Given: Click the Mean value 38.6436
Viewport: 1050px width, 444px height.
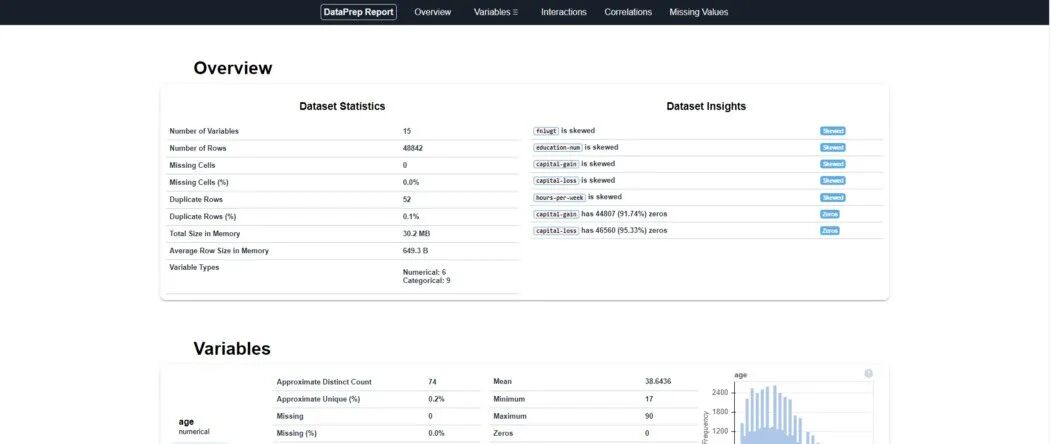Looking at the screenshot, I should click(x=658, y=382).
